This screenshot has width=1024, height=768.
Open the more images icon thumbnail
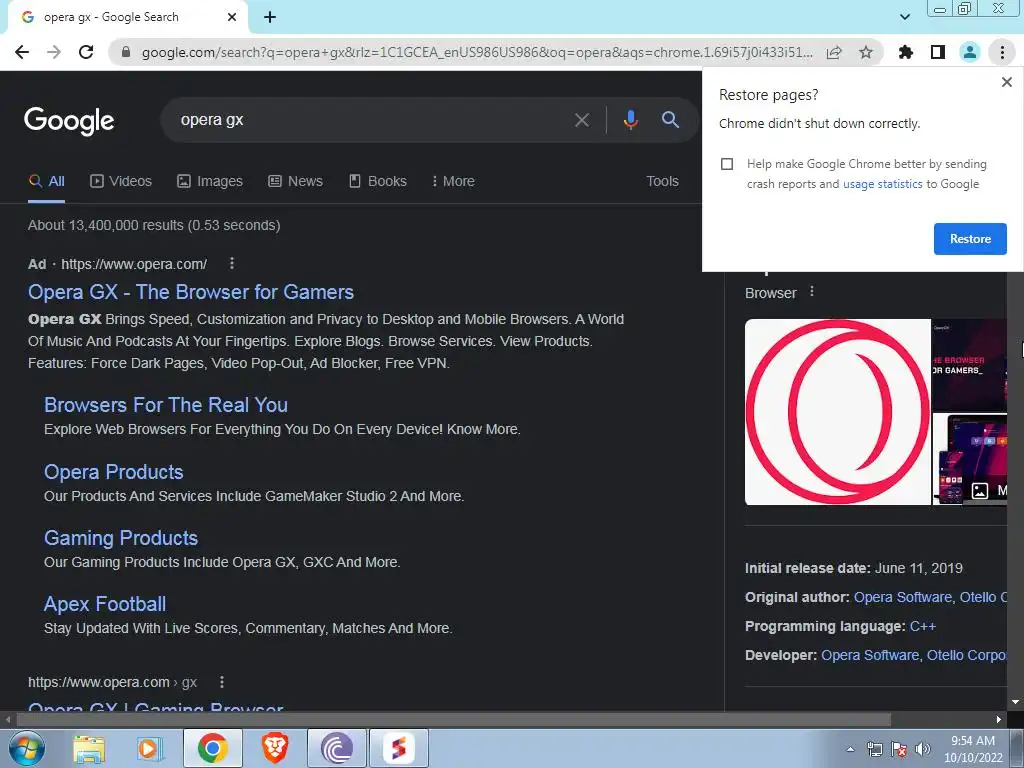pyautogui.click(x=969, y=459)
